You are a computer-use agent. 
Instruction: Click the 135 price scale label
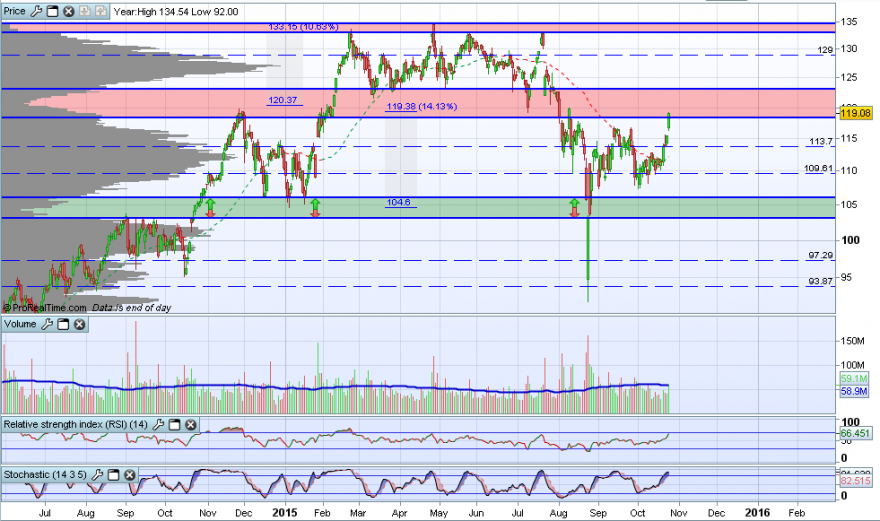849,22
